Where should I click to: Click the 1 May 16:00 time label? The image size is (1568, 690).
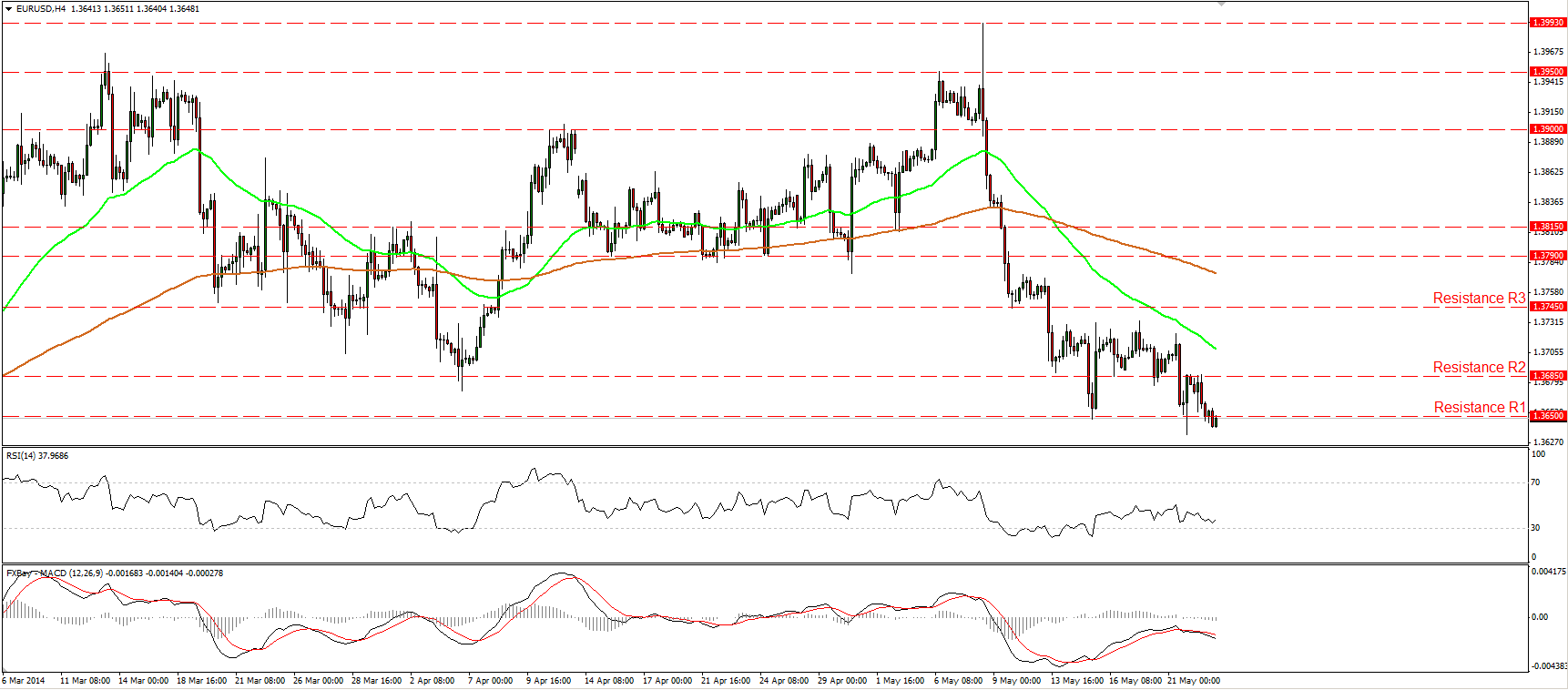pos(900,680)
